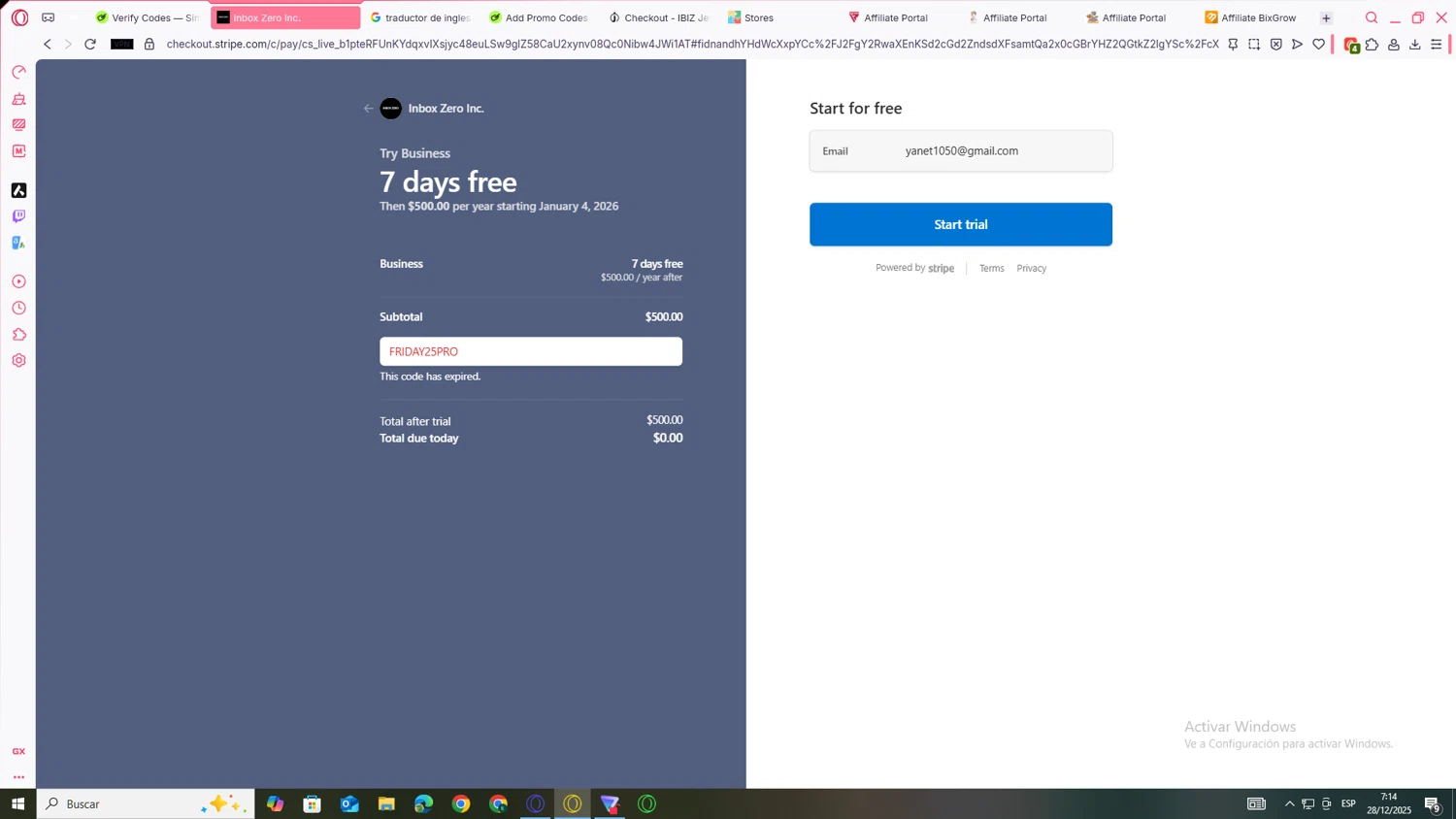Click the Inbox Zero Inc. merchant name
1456x819 pixels.
pyautogui.click(x=446, y=109)
